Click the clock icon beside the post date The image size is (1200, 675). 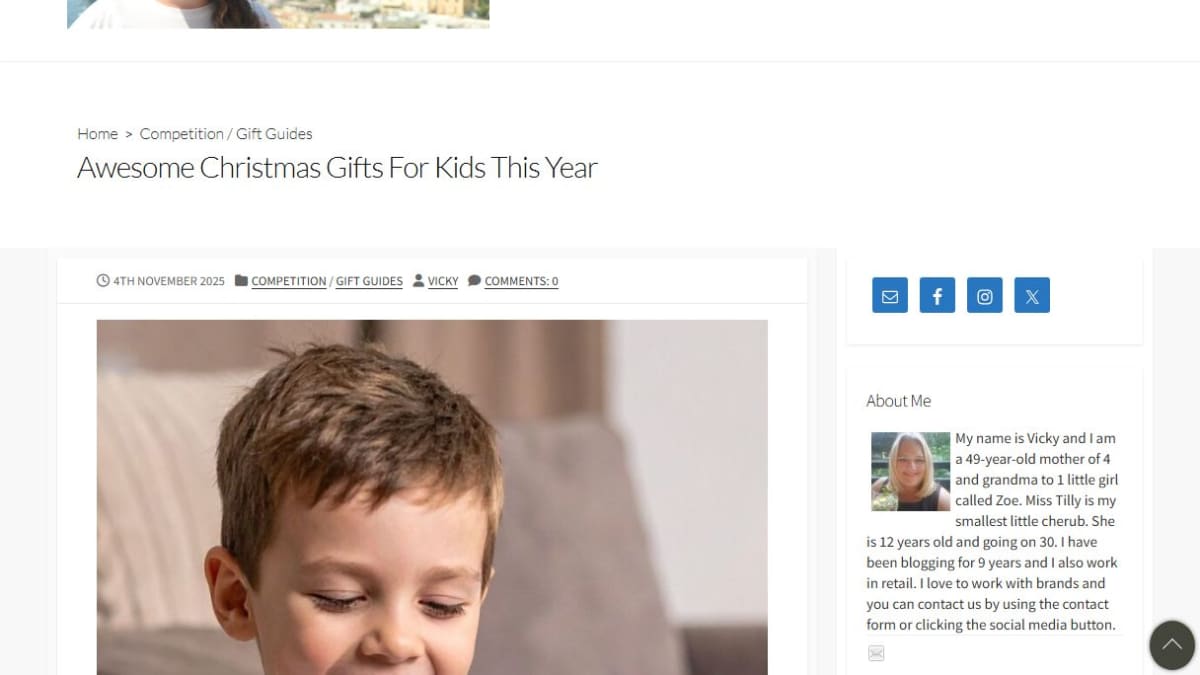coord(103,281)
